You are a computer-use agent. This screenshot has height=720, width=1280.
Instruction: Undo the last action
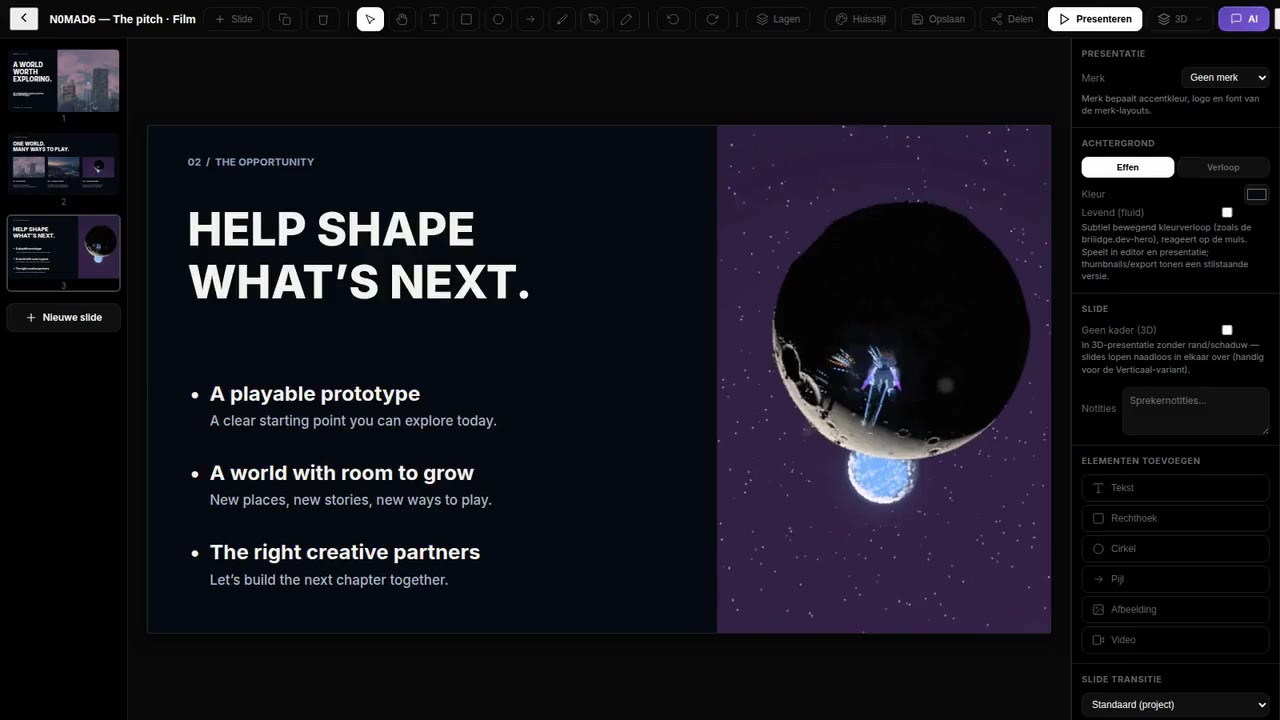(x=673, y=19)
